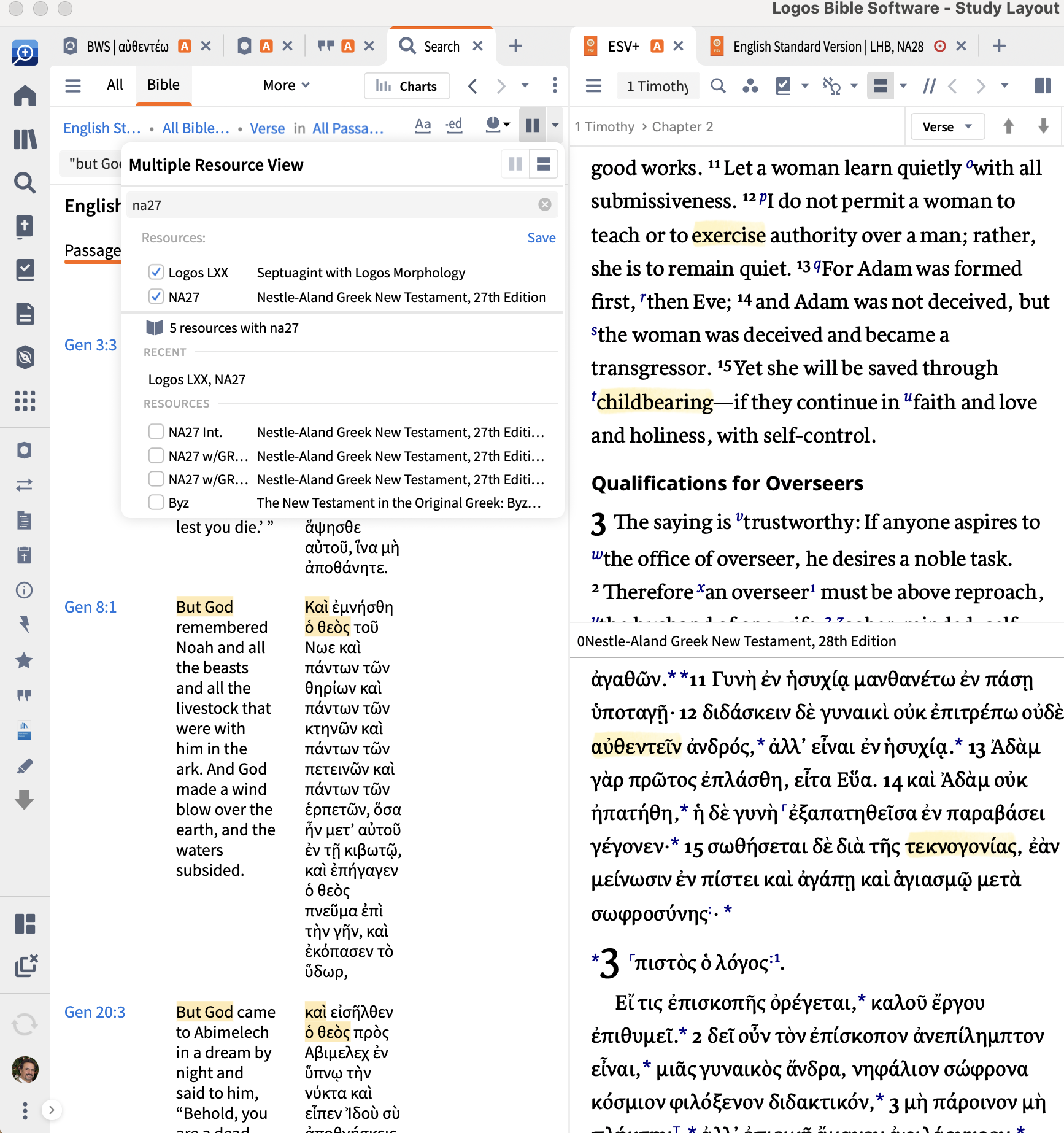Click the na27 resource search field
1064x1133 pixels.
331,205
